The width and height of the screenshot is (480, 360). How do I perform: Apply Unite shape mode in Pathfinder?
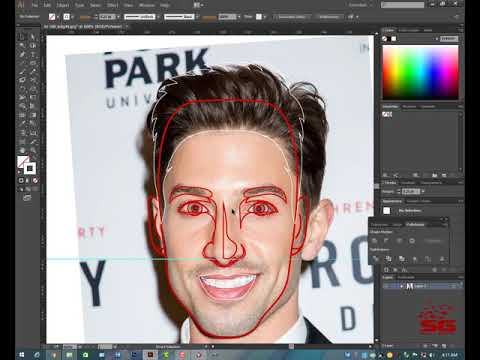coord(374,241)
